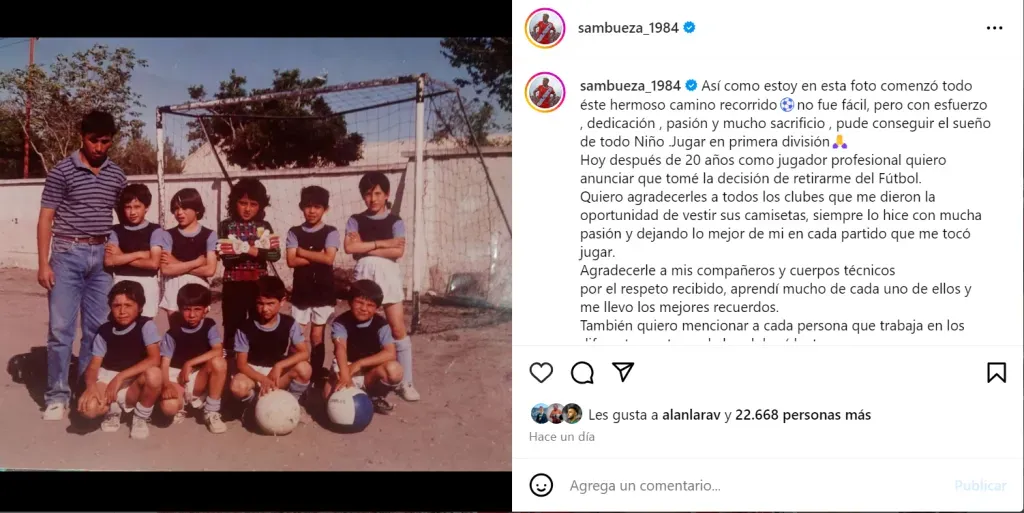Click the liker avatars next to Les gusta
Image resolution: width=1024 pixels, height=513 pixels.
point(556,414)
